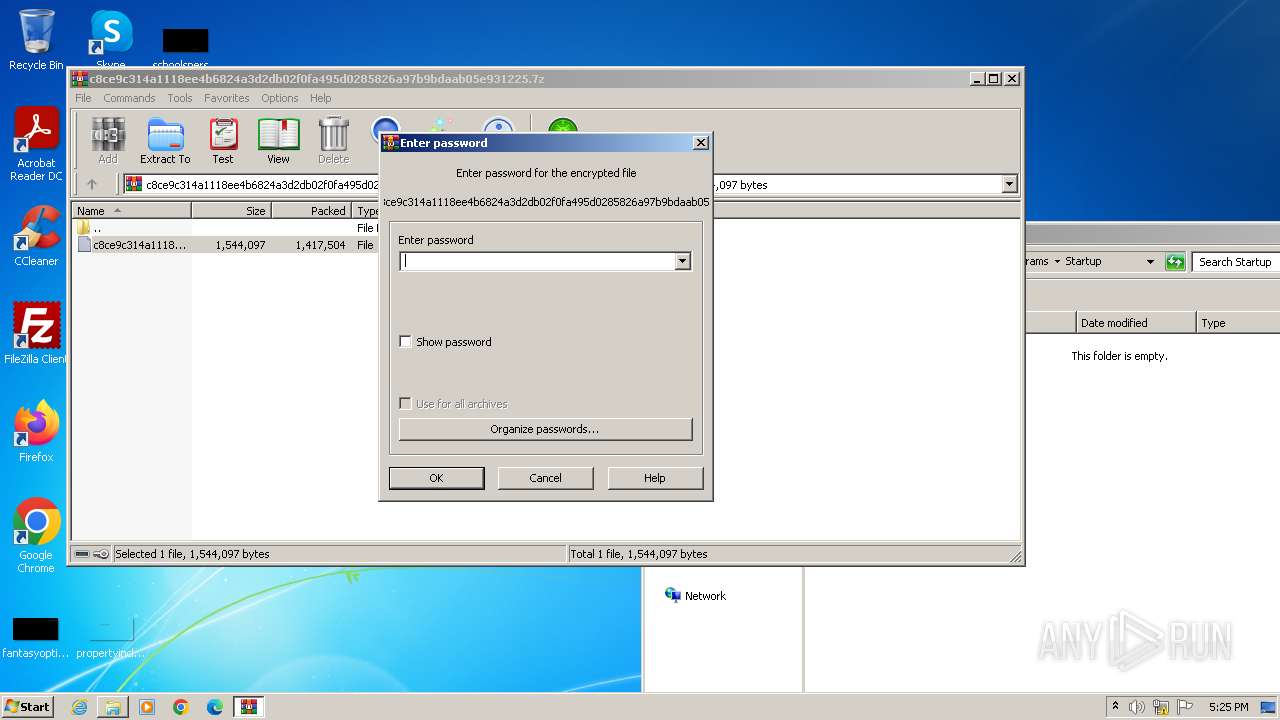Open the media player taskbar icon
The height and width of the screenshot is (720, 1280).
click(x=147, y=707)
